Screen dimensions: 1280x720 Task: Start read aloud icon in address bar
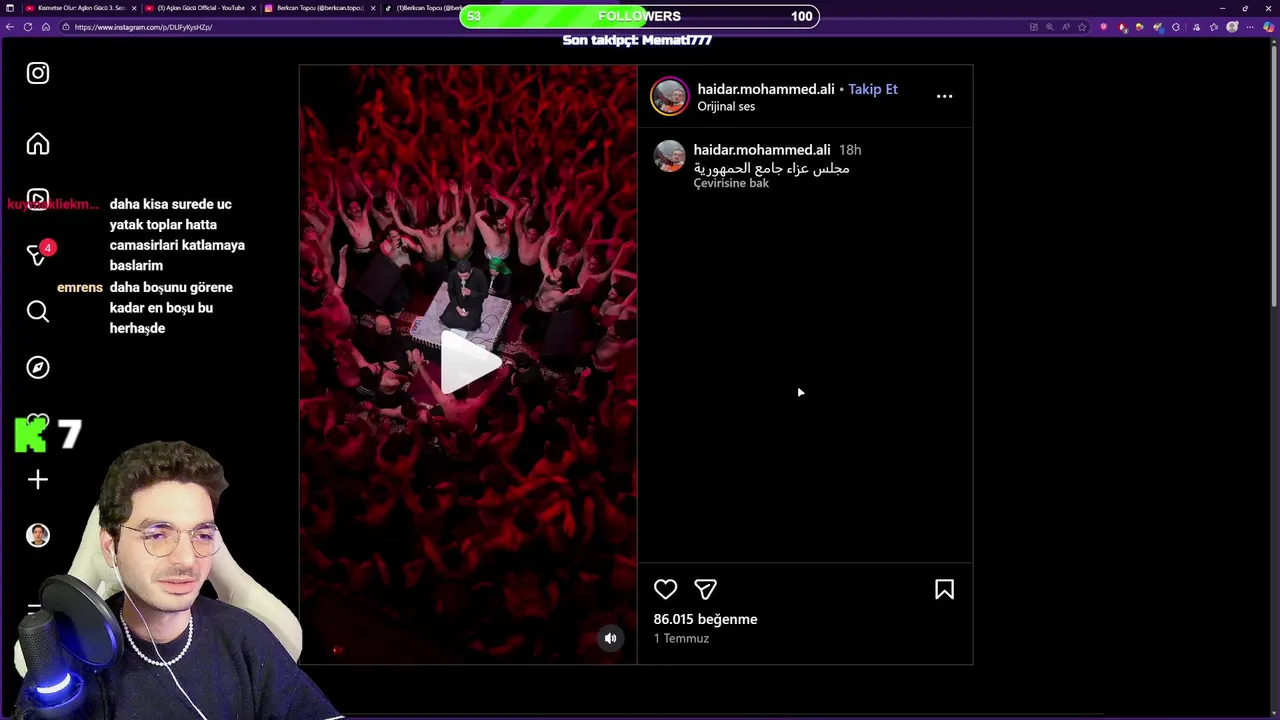1066,27
